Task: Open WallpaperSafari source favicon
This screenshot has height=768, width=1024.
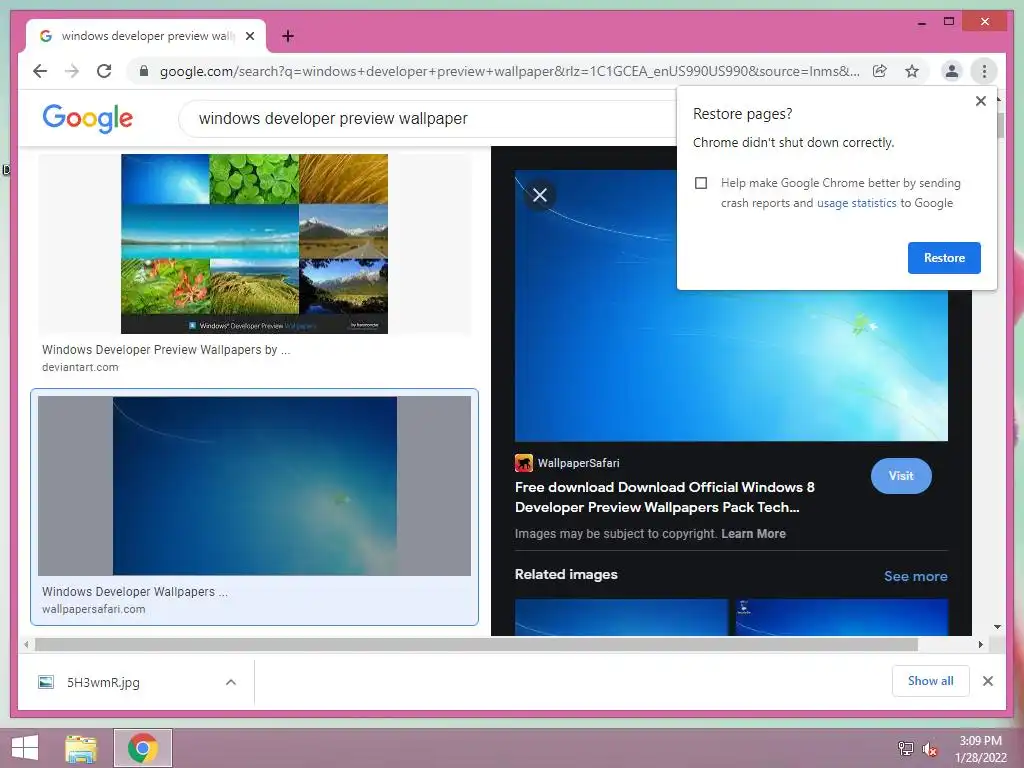Action: tap(523, 463)
